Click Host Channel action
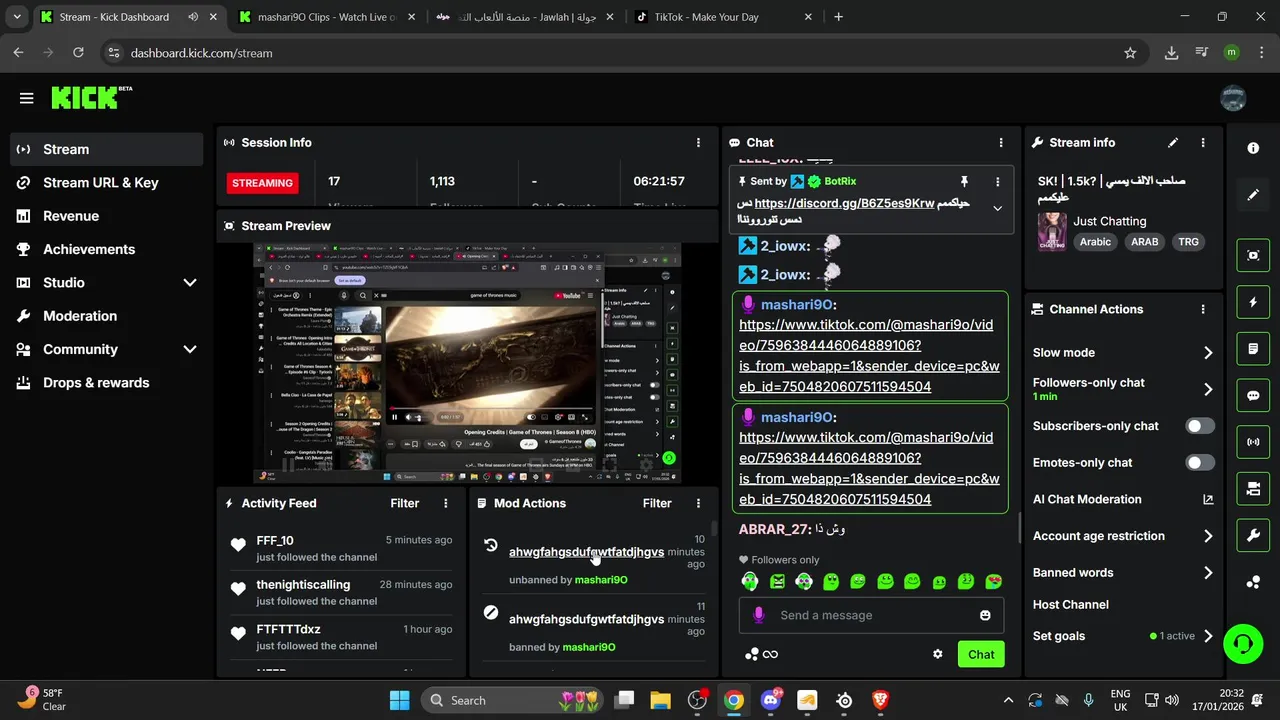The width and height of the screenshot is (1280, 720). pos(1070,605)
